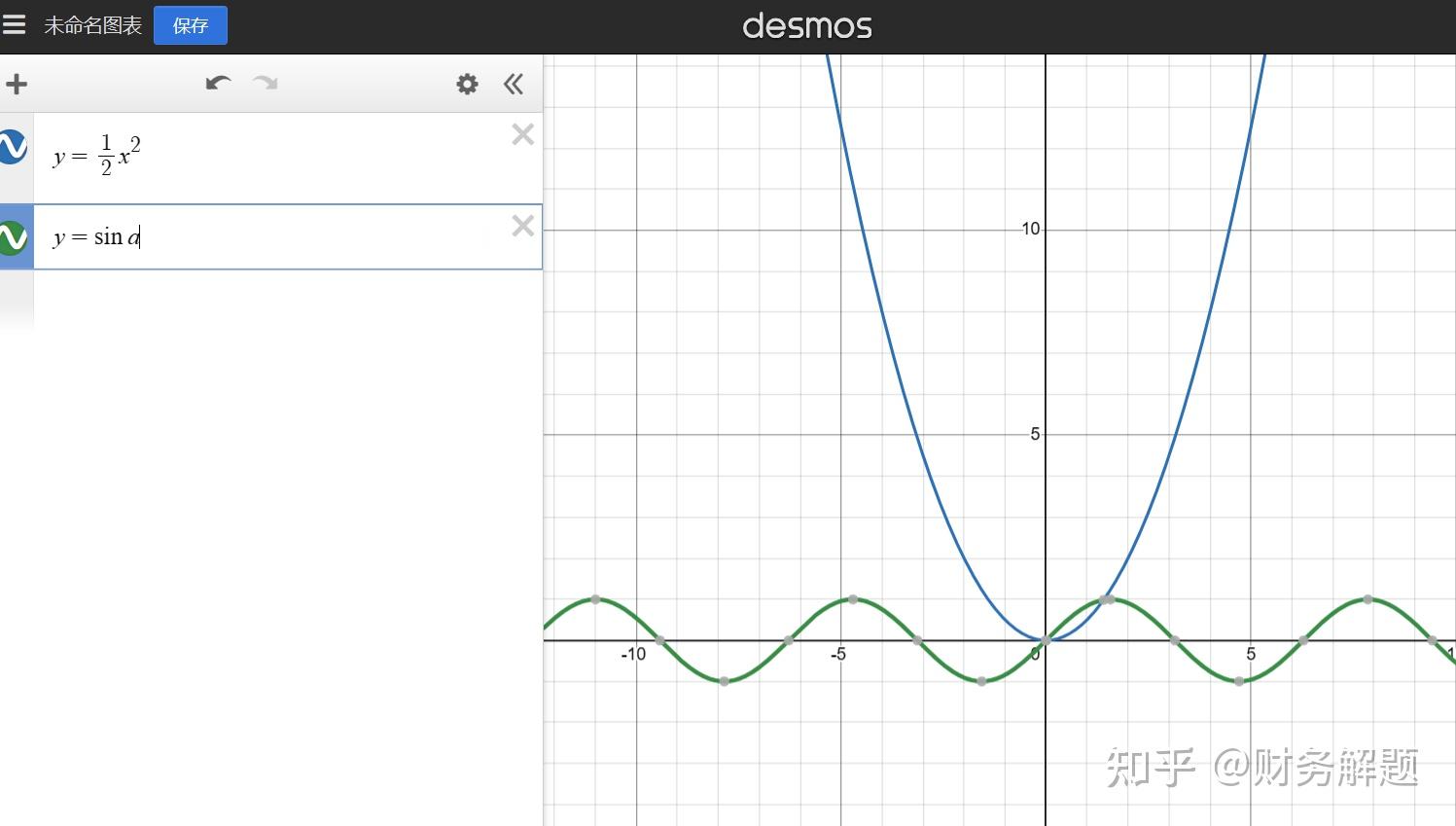The image size is (1456, 826).
Task: Hide the sine curve using the green curve icon
Action: click(x=14, y=236)
